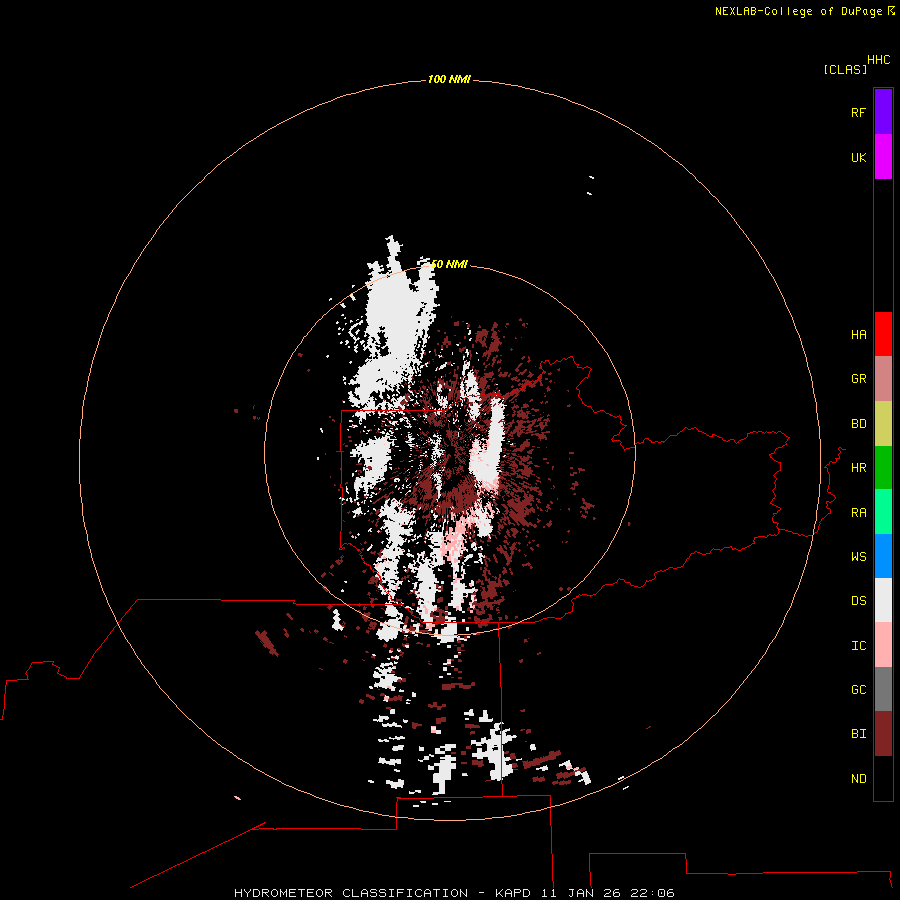This screenshot has height=900, width=900.
Task: Click the BD legend label
Action: 858,424
